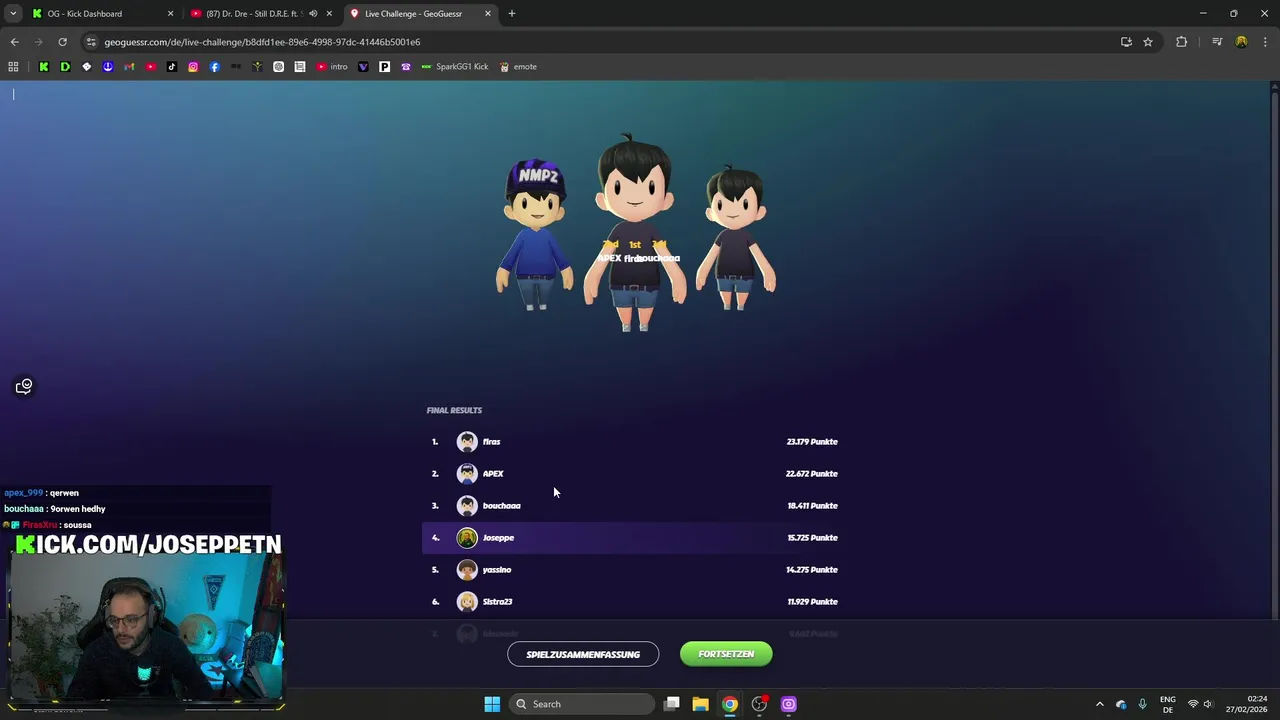Image resolution: width=1280 pixels, height=720 pixels.
Task: Select APEX row in final results
Action: tap(634, 474)
